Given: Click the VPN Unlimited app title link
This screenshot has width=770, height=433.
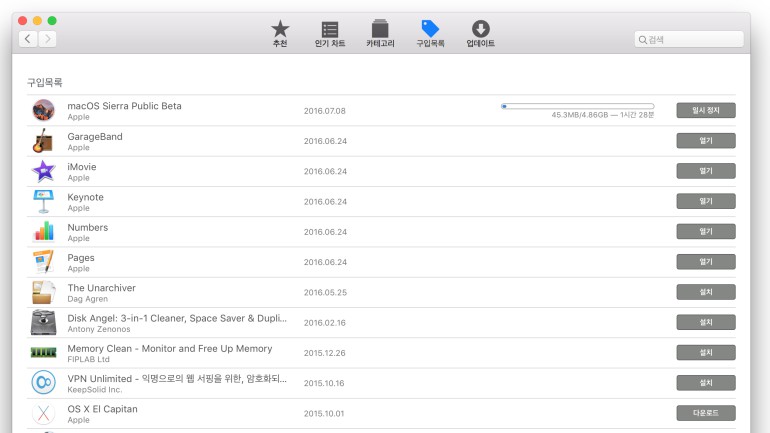Looking at the screenshot, I should pyautogui.click(x=176, y=379).
